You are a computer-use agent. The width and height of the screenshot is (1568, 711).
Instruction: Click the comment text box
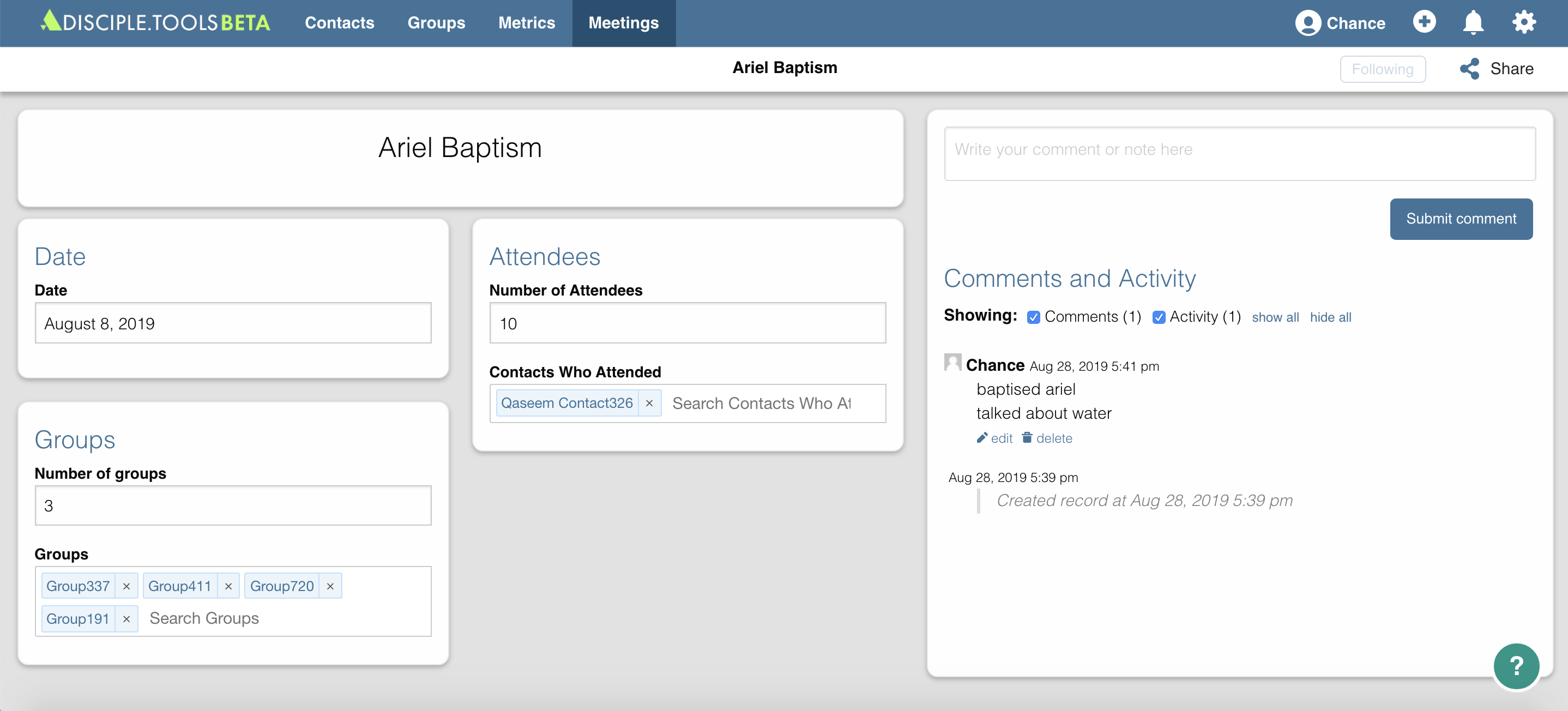pyautogui.click(x=1239, y=154)
